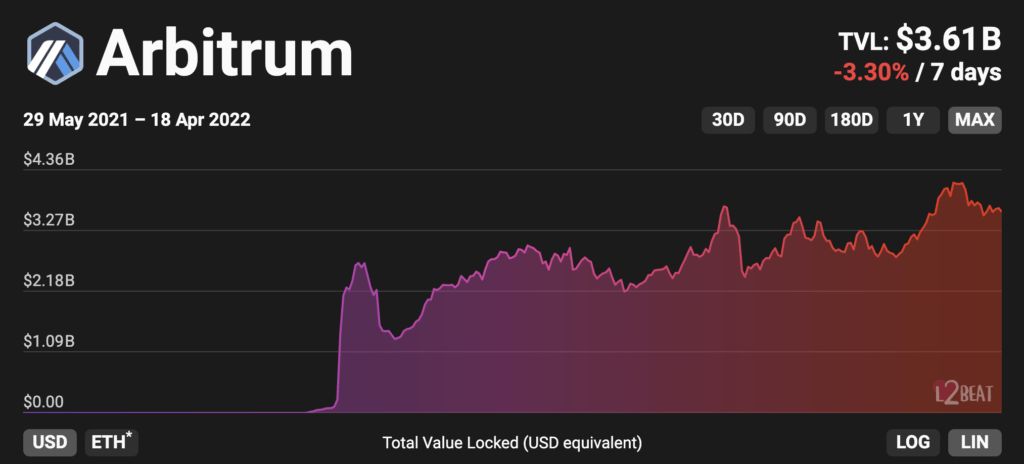Click the Total Value Locked caption
This screenshot has height=464, width=1024.
512,442
